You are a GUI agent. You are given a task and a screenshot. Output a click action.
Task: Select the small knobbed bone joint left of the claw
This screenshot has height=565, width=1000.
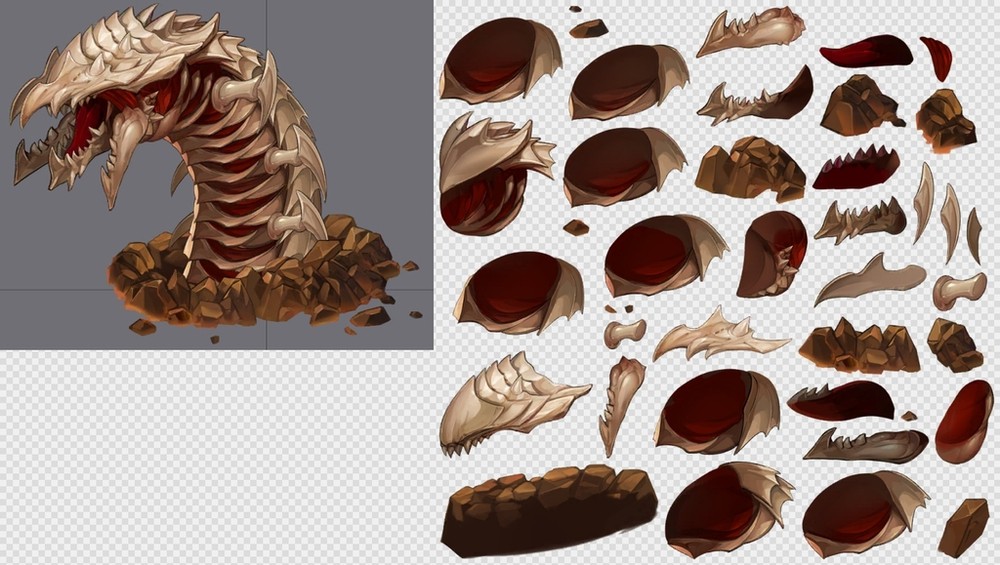coord(624,331)
